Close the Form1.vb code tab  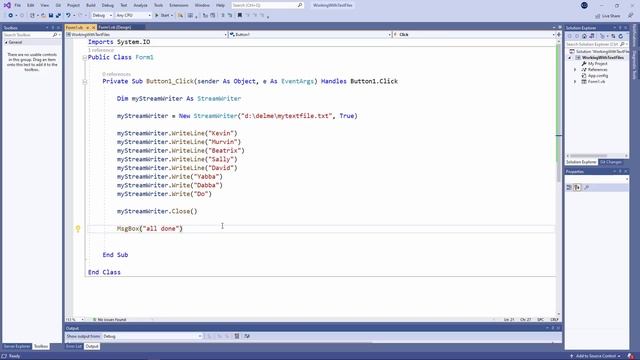tap(93, 27)
